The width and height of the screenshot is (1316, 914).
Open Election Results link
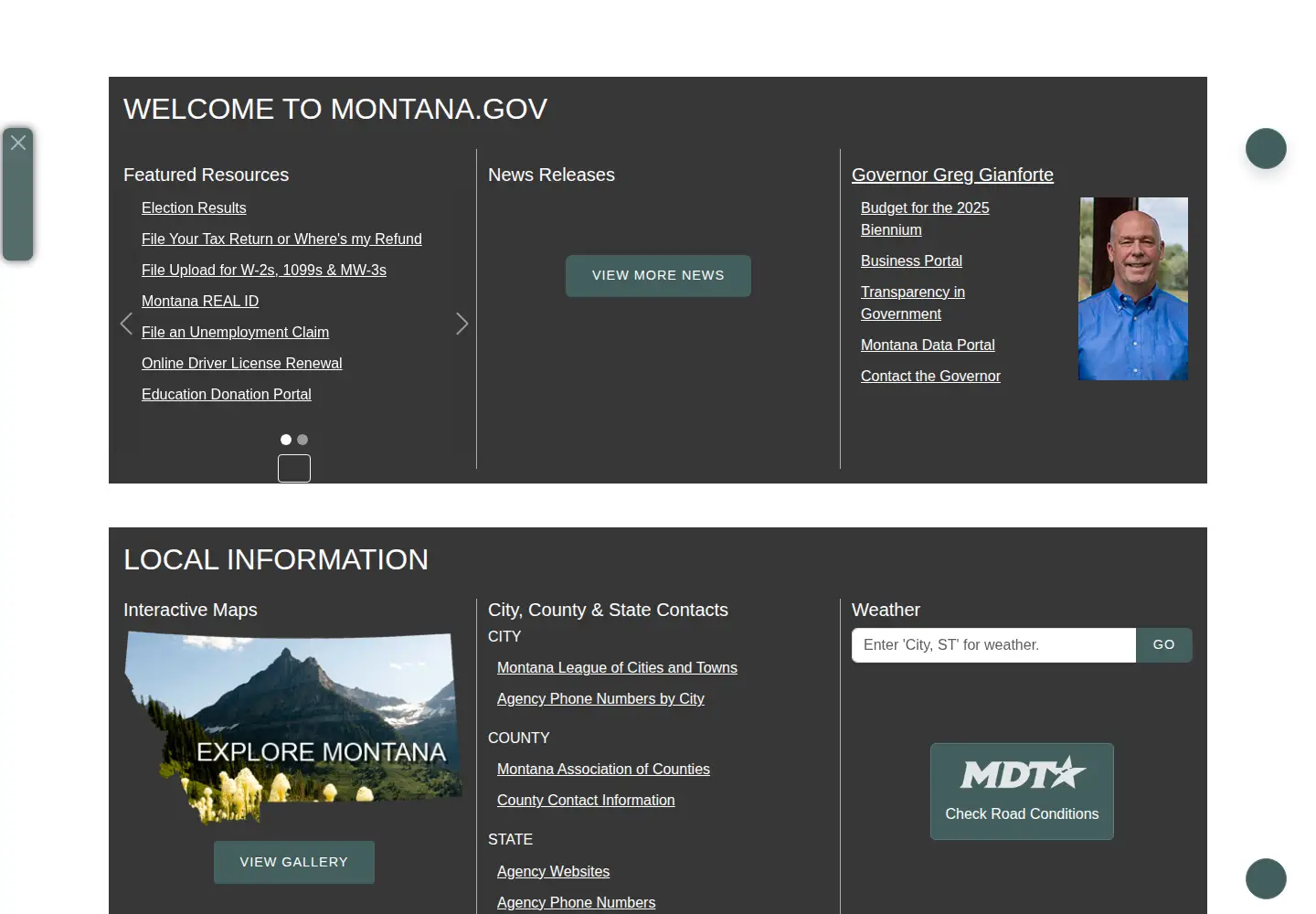pos(194,207)
